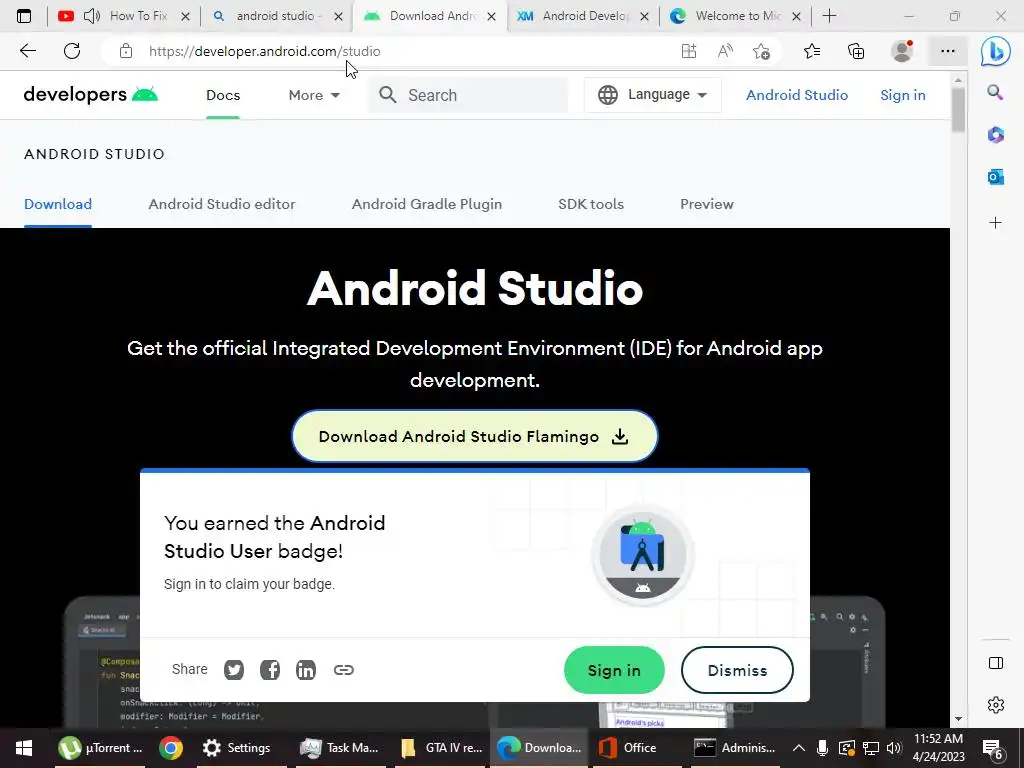Close the android studio search tab
This screenshot has width=1024, height=768.
(338, 16)
